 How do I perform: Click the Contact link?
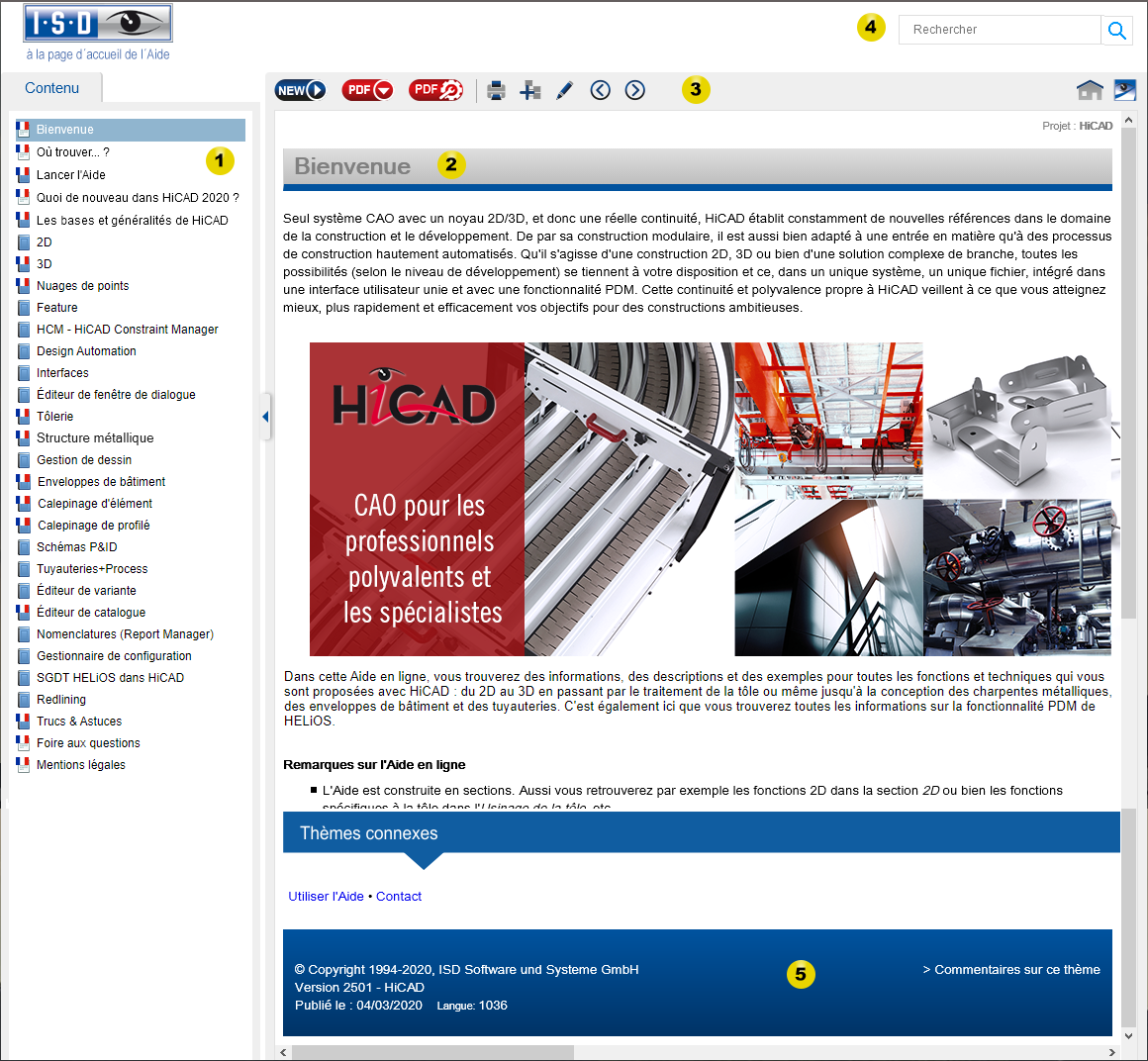pos(399,897)
